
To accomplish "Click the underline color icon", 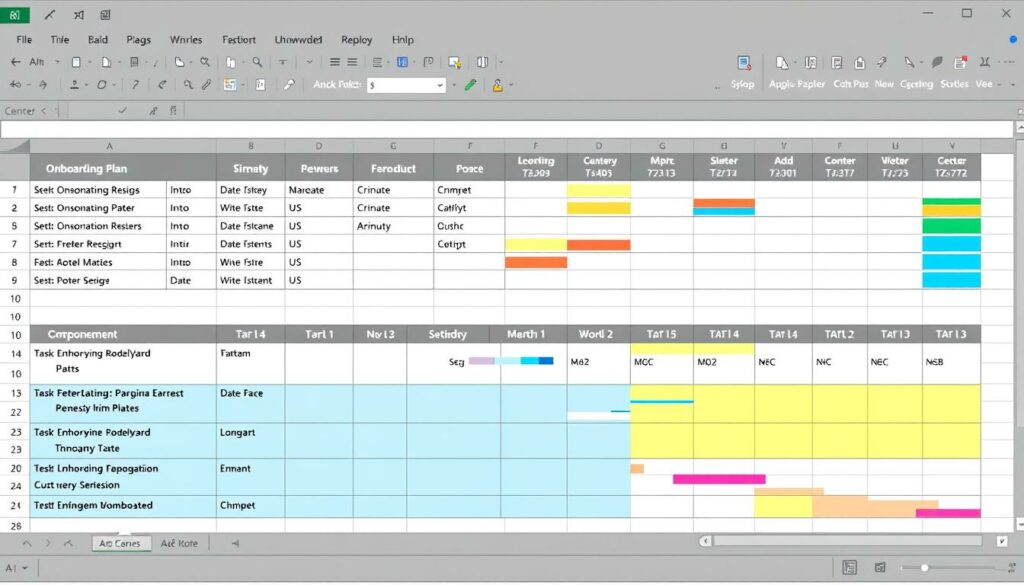I will pos(74,85).
